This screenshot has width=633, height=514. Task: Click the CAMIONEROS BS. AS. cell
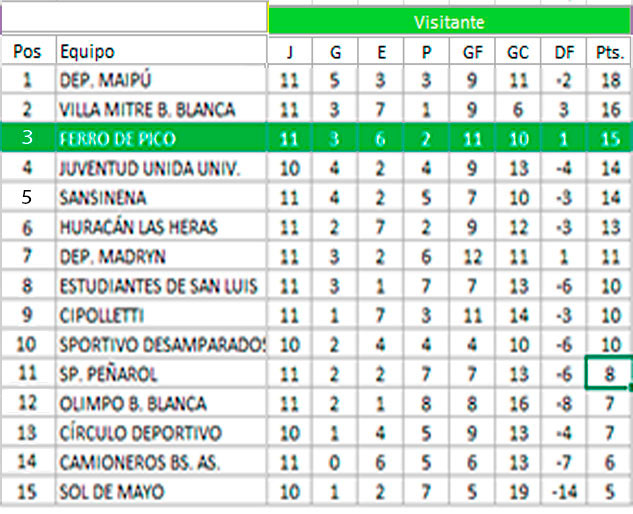tap(161, 463)
